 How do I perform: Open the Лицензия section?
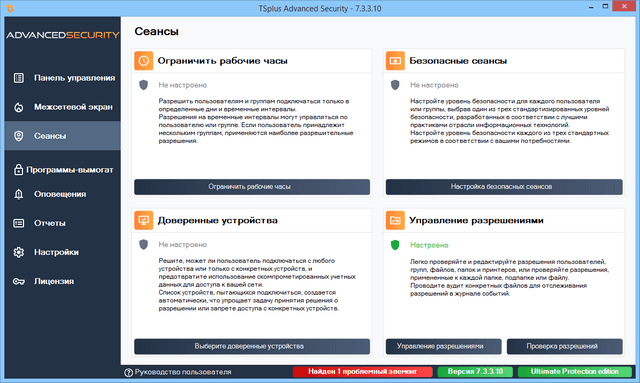(x=62, y=281)
